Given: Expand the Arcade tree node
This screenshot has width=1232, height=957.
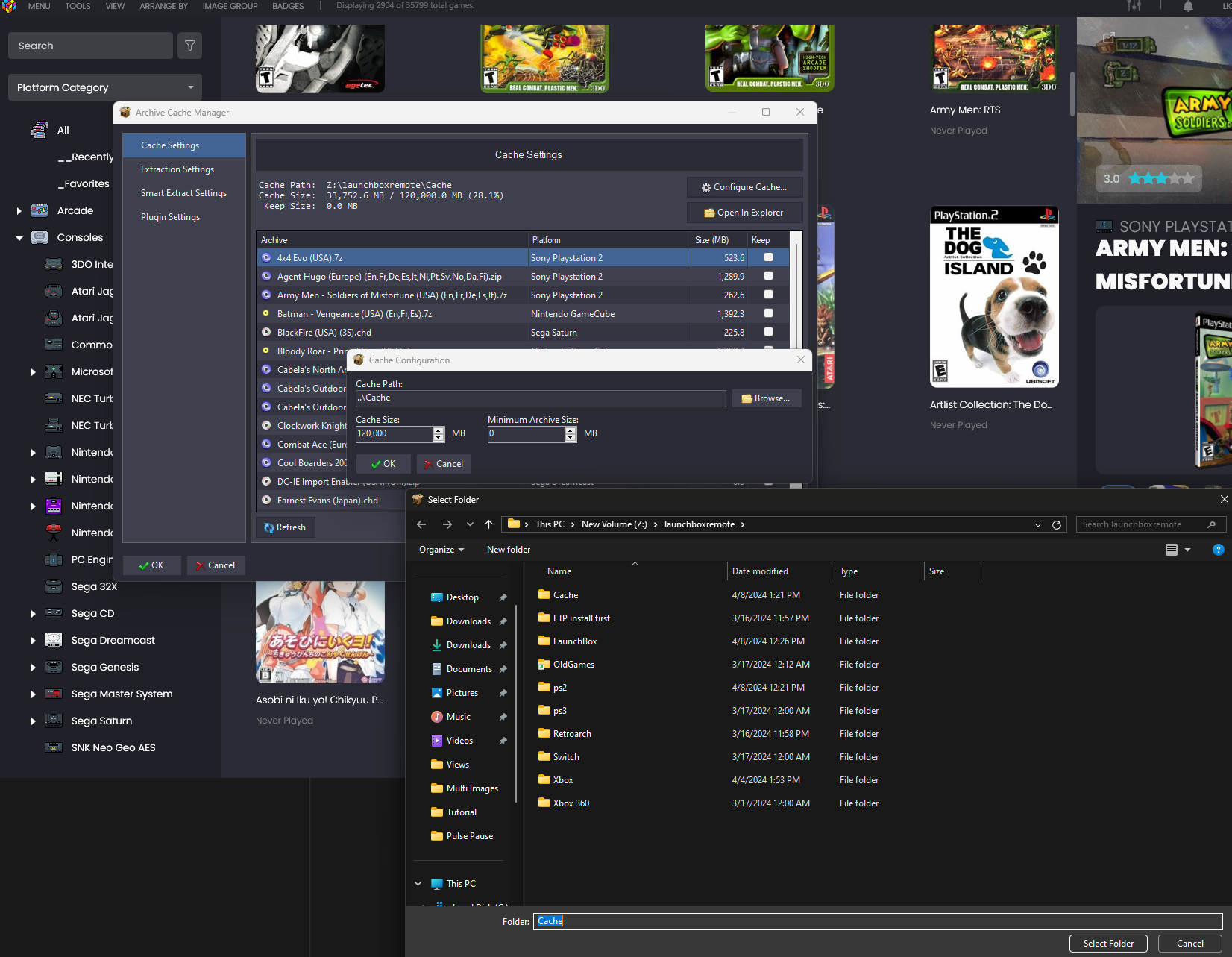Looking at the screenshot, I should [19, 211].
